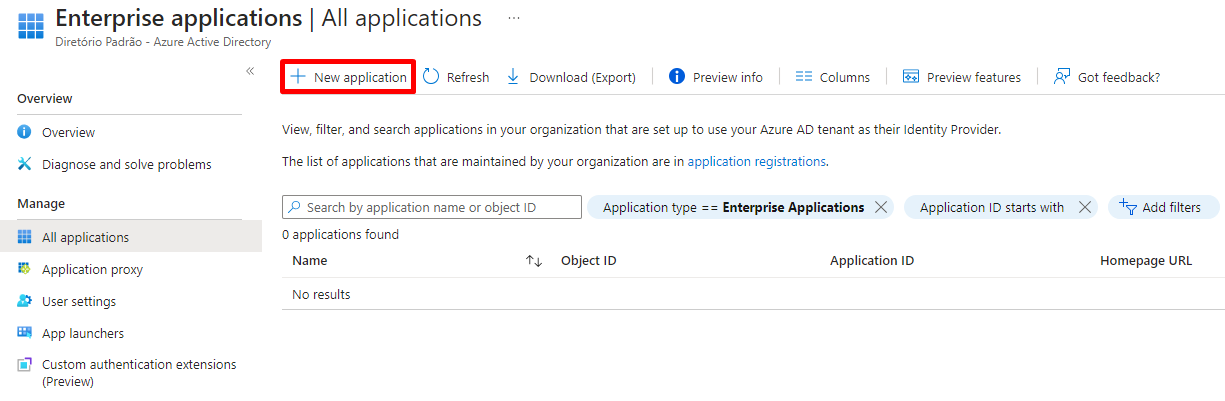Remove the Application type filter
1225x401 pixels.
click(x=880, y=207)
